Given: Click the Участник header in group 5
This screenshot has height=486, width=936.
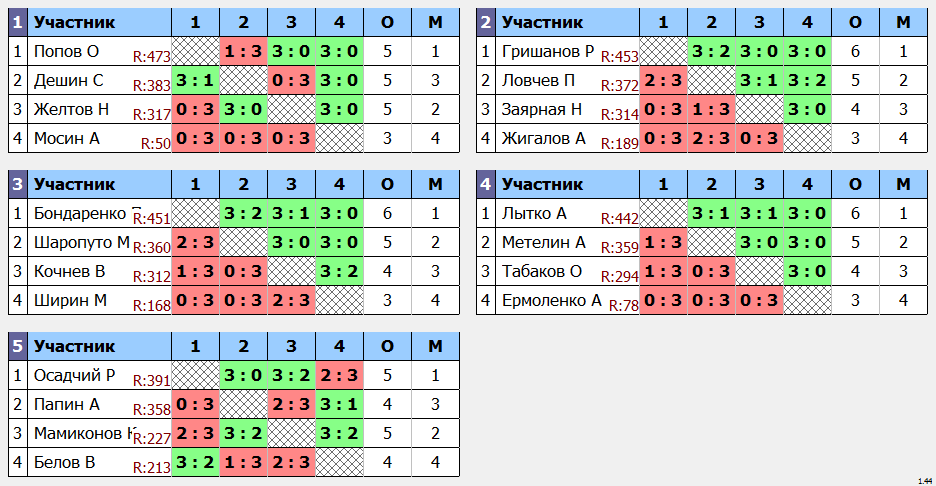Looking at the screenshot, I should 74,346.
